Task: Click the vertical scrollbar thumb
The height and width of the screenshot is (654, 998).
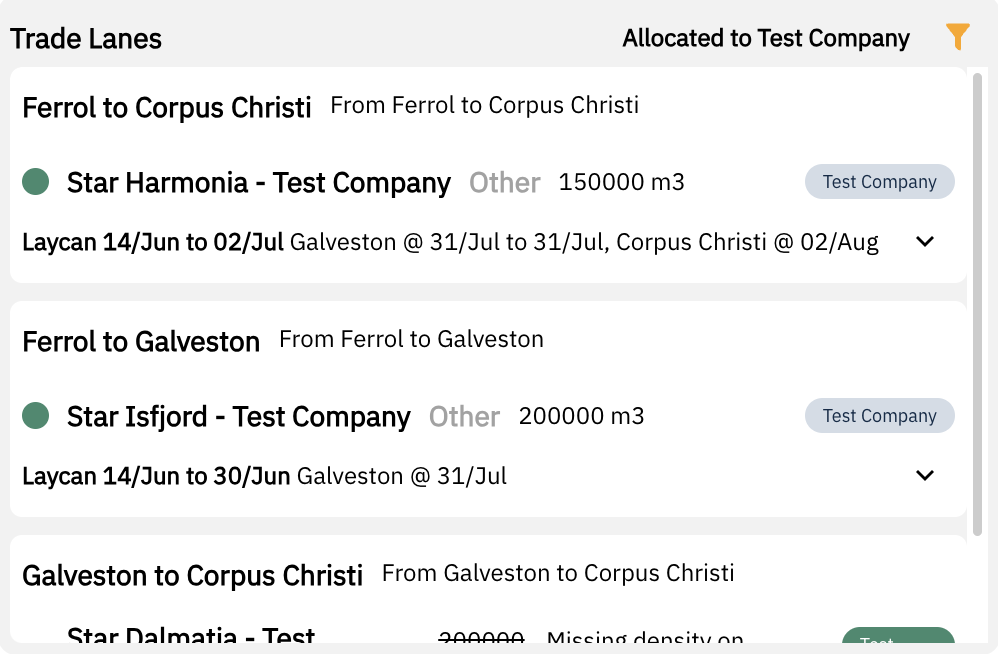Action: (978, 300)
